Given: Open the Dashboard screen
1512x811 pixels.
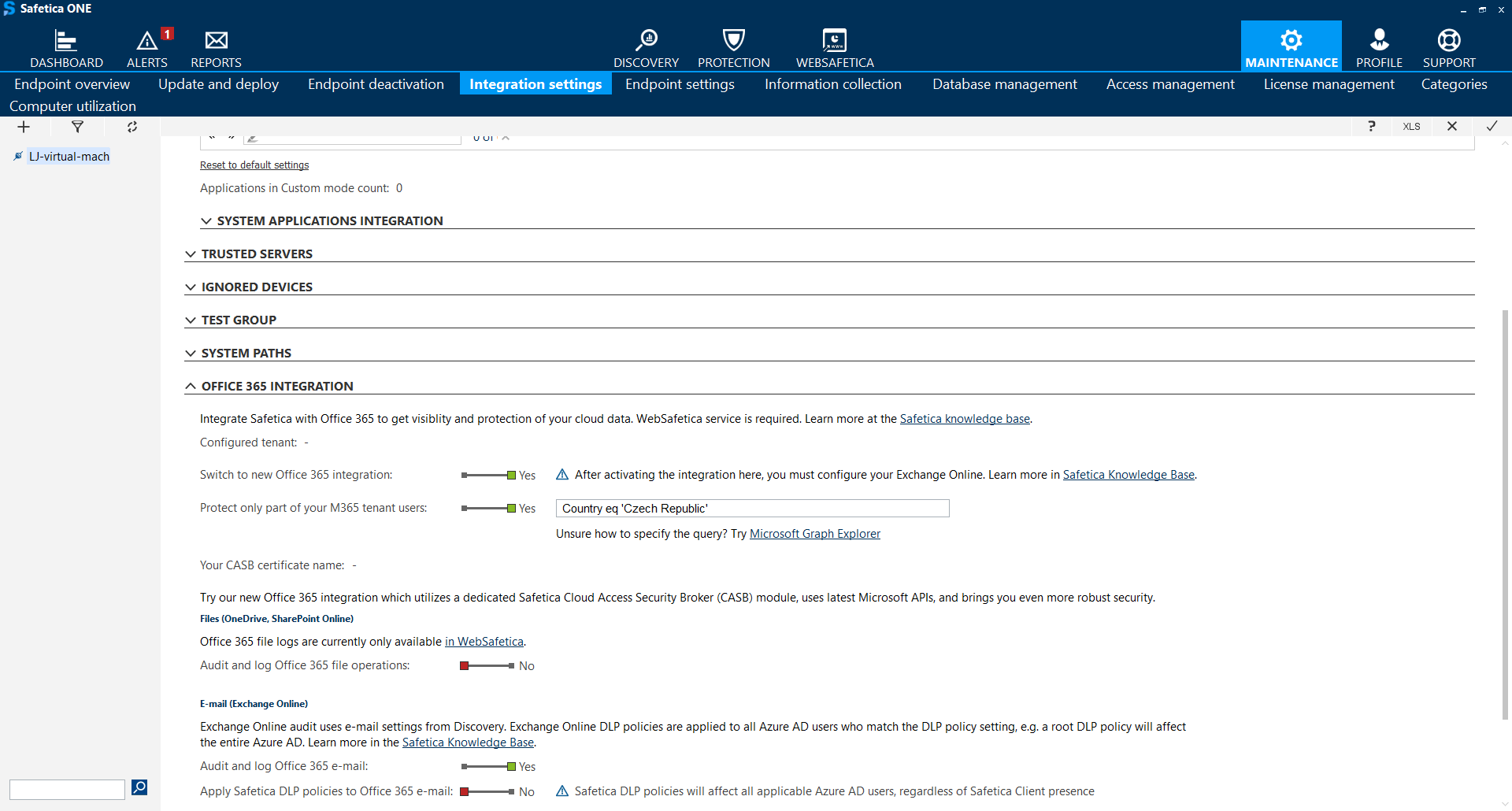Looking at the screenshot, I should tap(66, 46).
